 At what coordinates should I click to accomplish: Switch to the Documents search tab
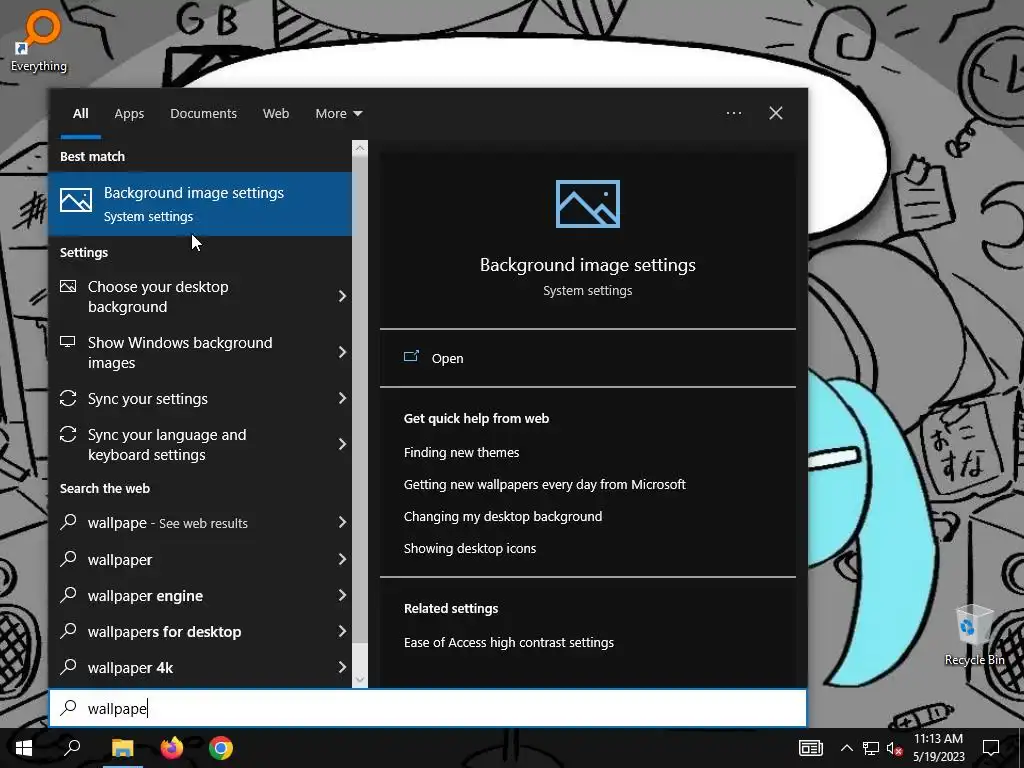point(204,114)
